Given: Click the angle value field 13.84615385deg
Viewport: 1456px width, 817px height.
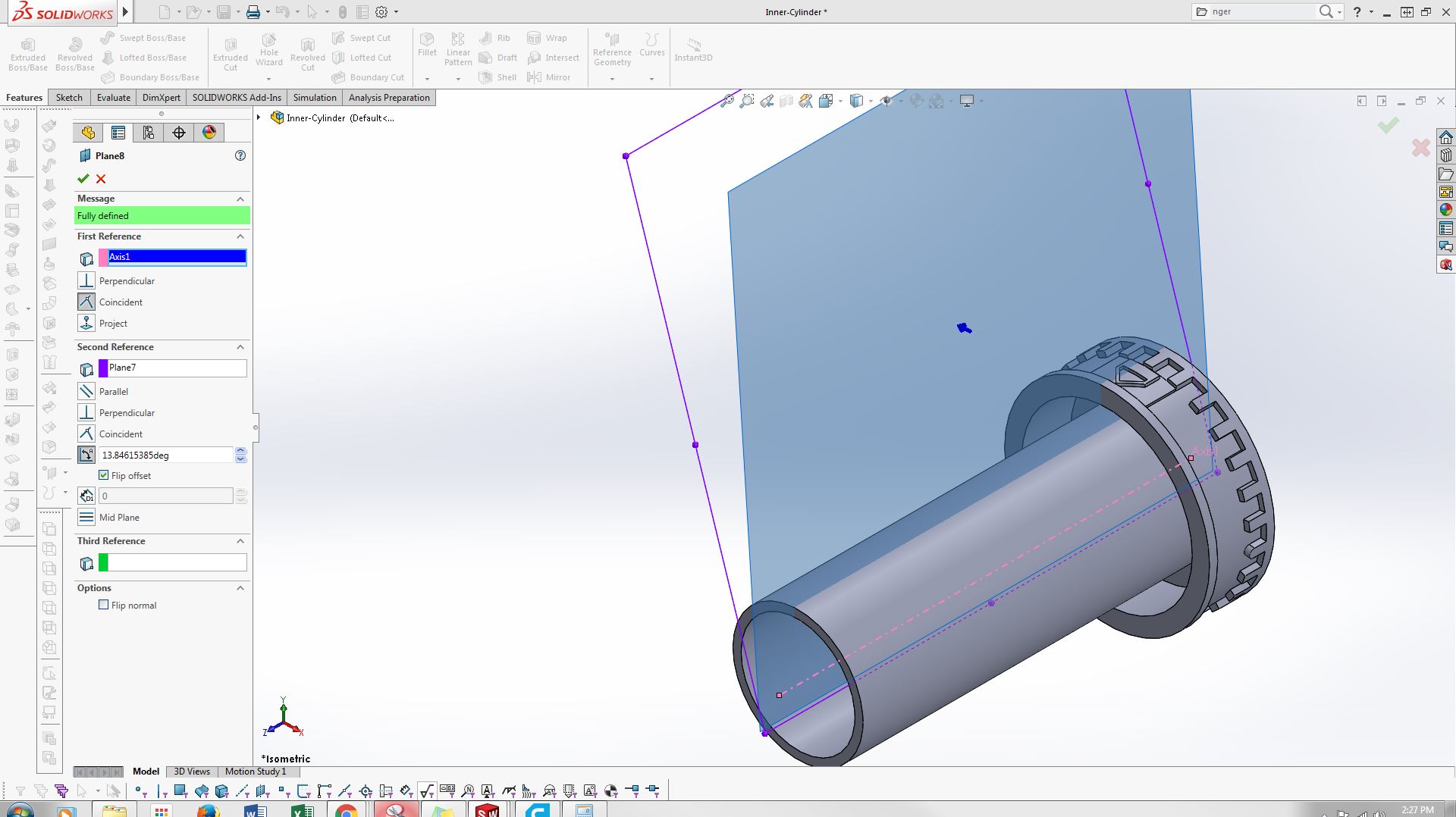Looking at the screenshot, I should pyautogui.click(x=166, y=455).
